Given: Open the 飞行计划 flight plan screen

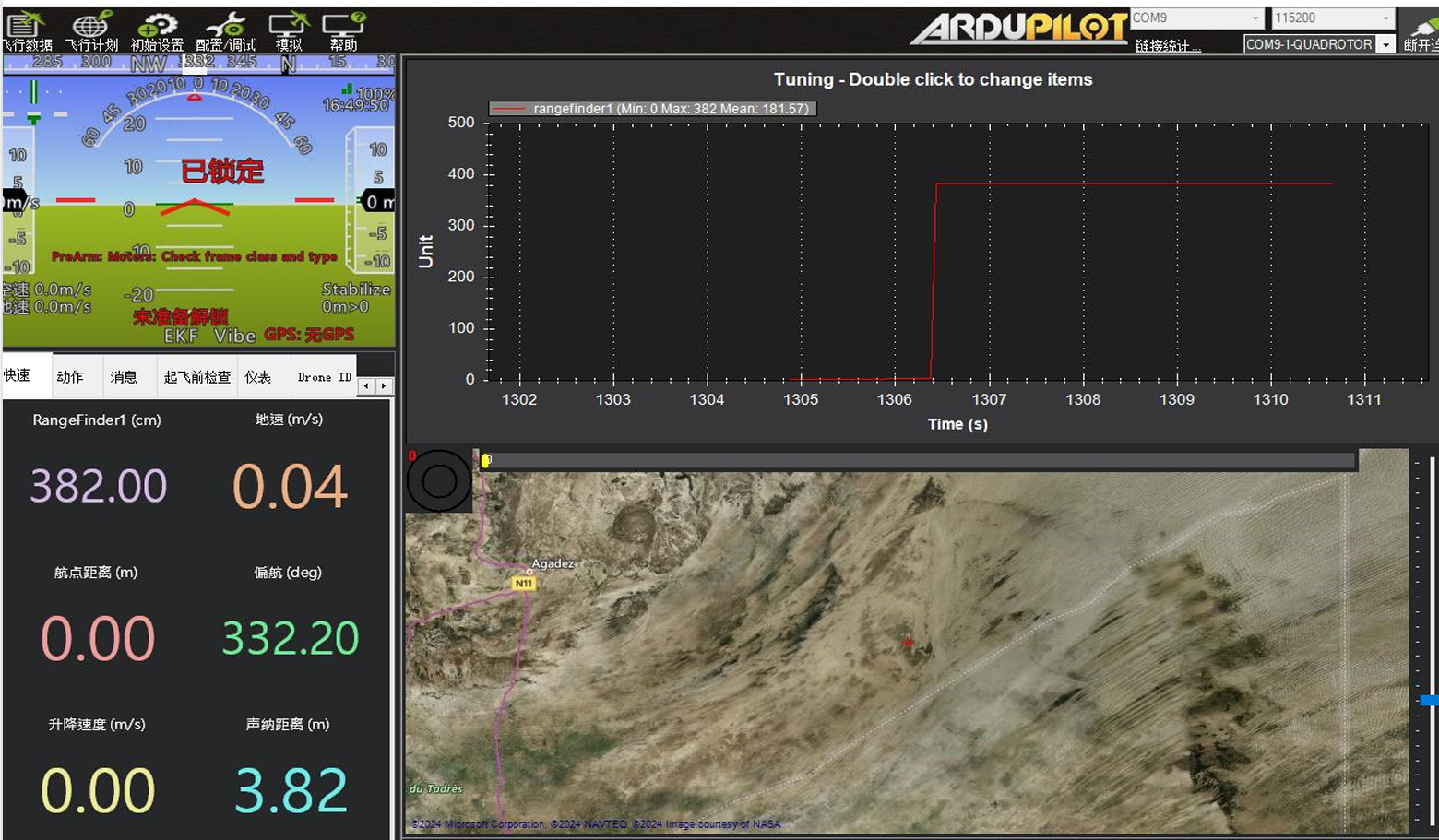Looking at the screenshot, I should tap(91, 30).
